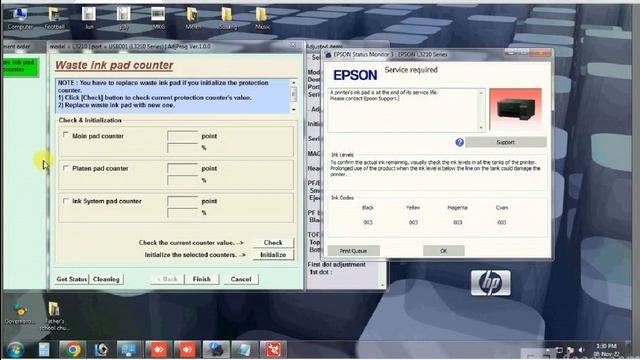The height and width of the screenshot is (360, 640).
Task: Tick the Ink System pad counter checkbox
Action: pos(65,200)
